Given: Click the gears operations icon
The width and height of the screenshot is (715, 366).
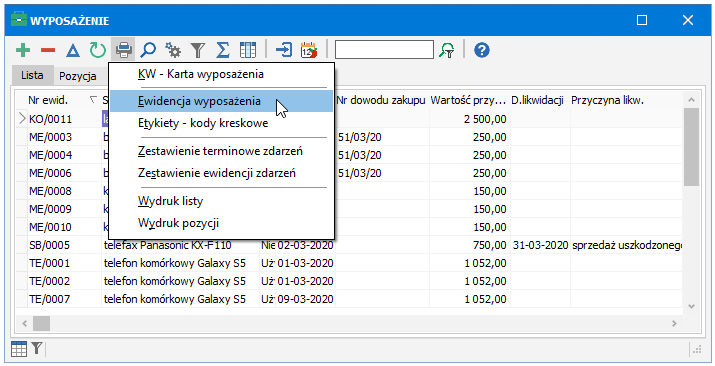Looking at the screenshot, I should point(173,50).
